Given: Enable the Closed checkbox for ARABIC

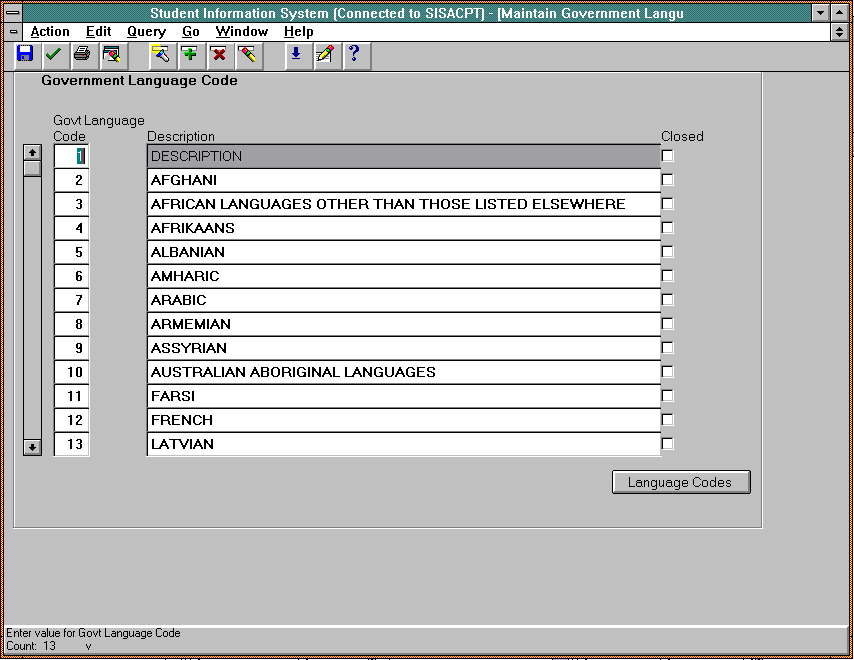Looking at the screenshot, I should (668, 300).
